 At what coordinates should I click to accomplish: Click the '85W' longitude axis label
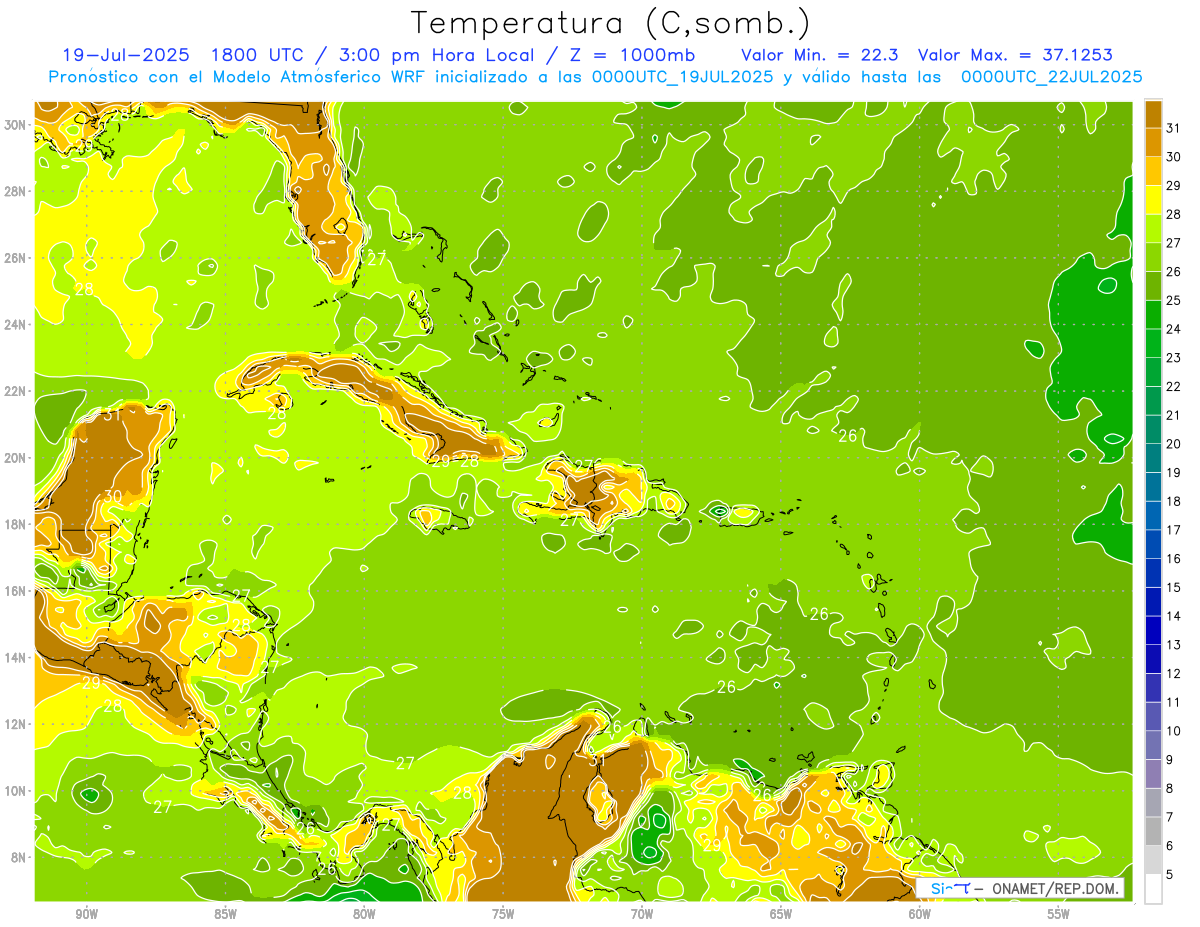225,914
